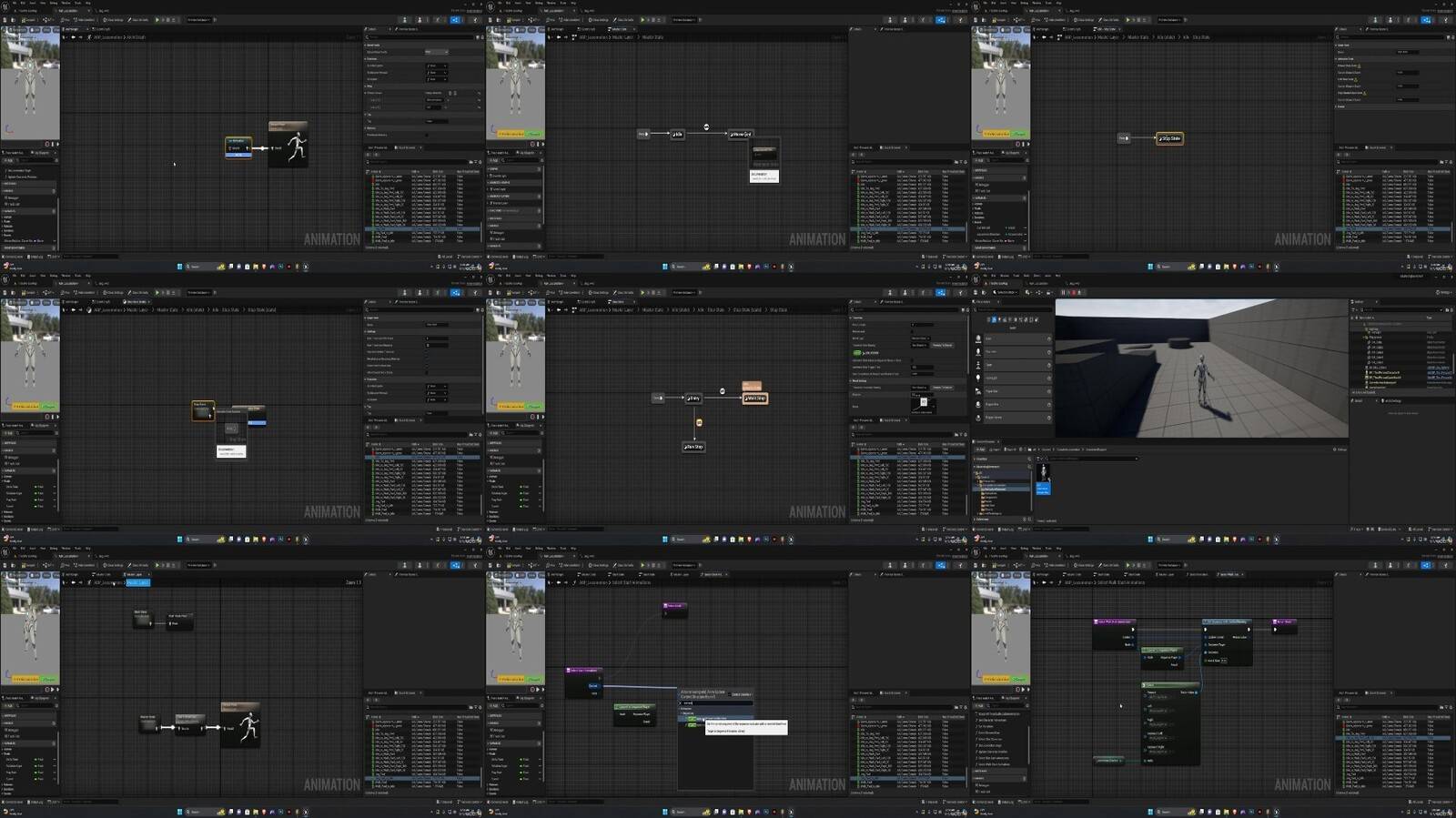The image size is (1456, 818).
Task: Click the transition icon between Entry and Walk Stop
Action: click(x=723, y=391)
